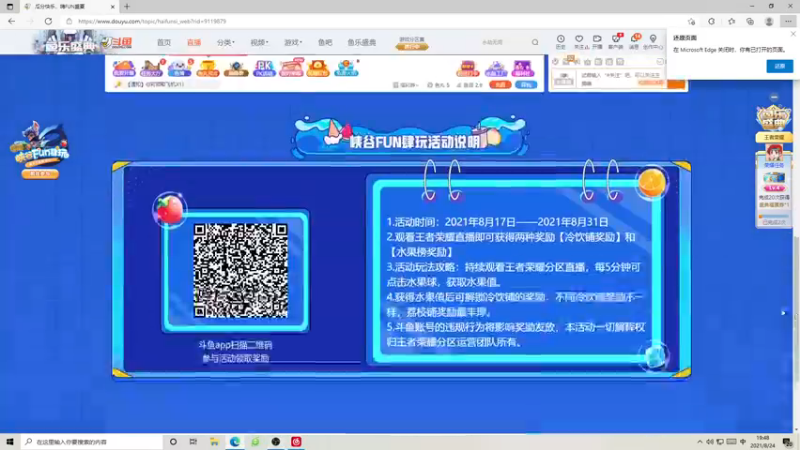Click the blue-purple icon in the right icon group
This screenshot has height=450, width=800.
495,68
